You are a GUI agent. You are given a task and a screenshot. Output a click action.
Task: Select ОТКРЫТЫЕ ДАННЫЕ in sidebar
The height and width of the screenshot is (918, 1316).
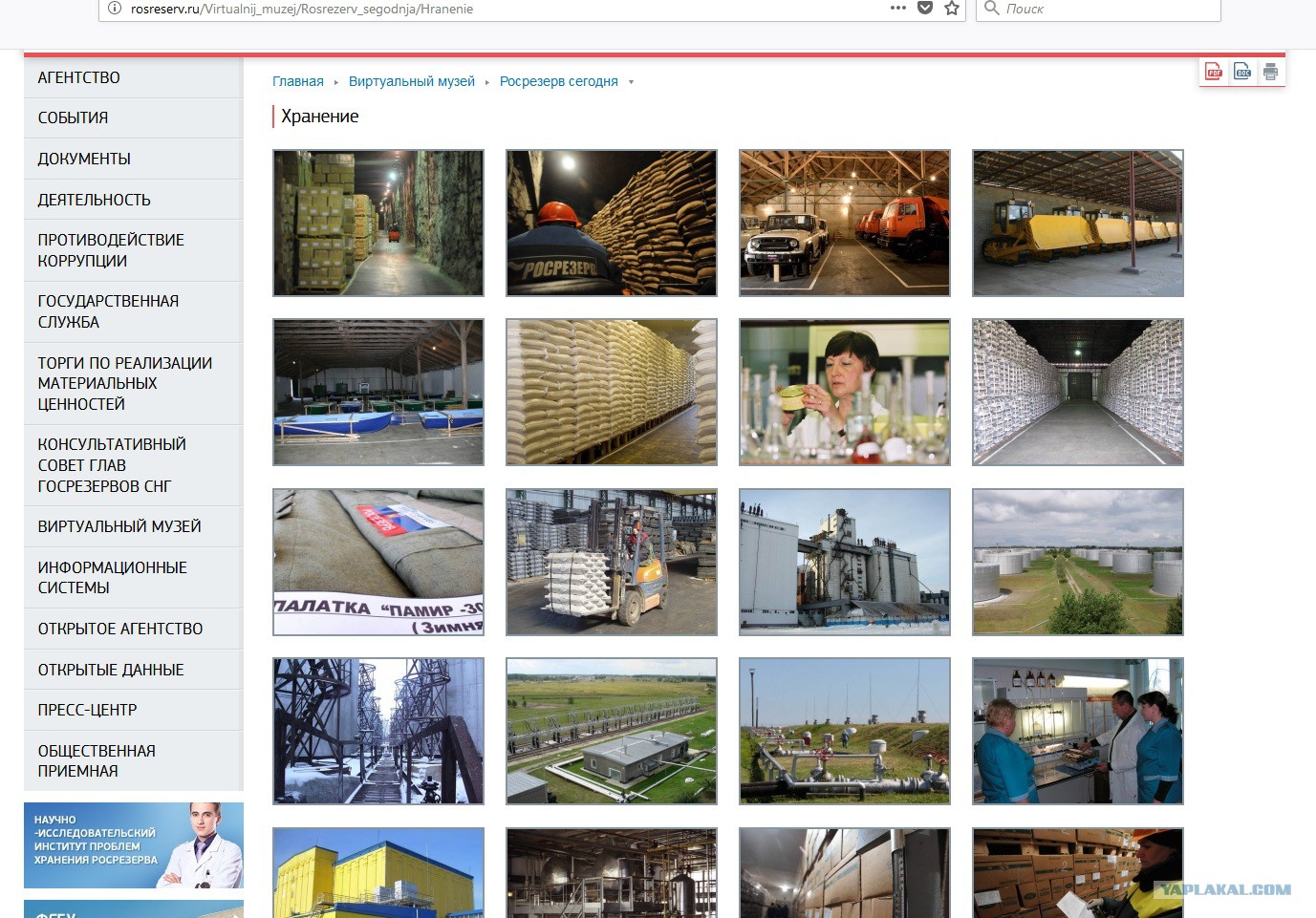point(134,670)
